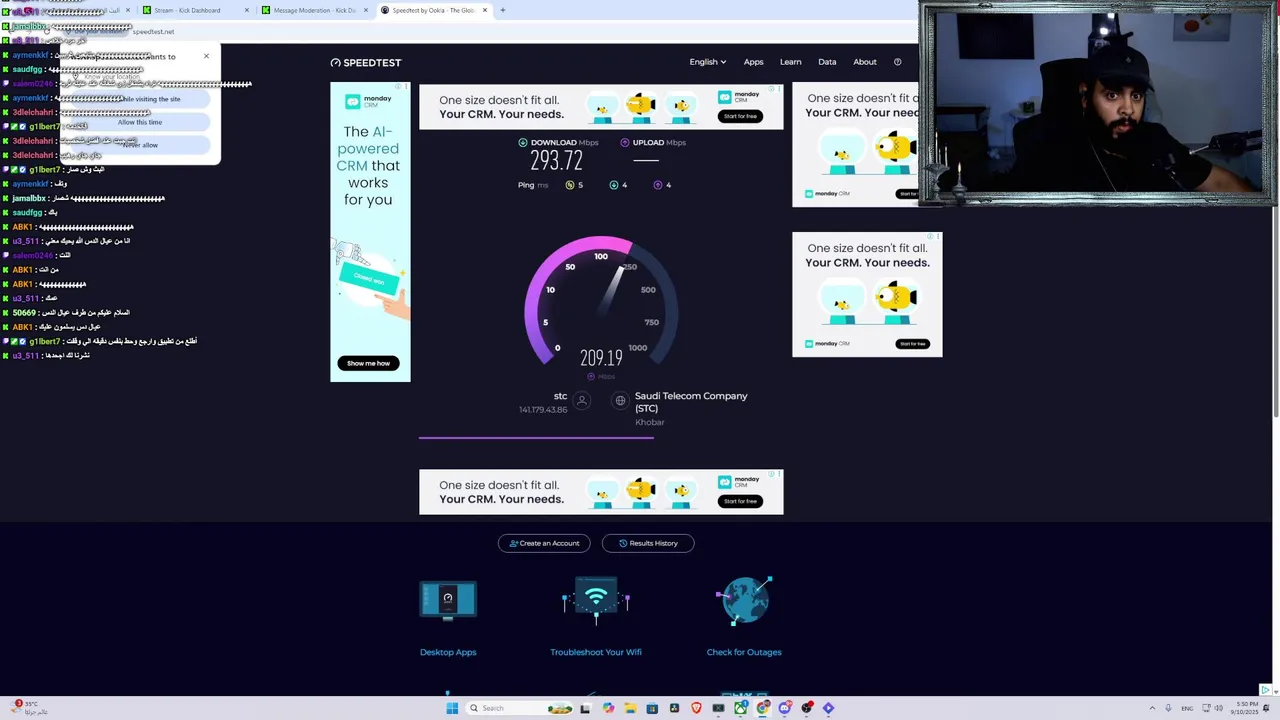
Task: Click the globe server icon
Action: click(x=620, y=401)
